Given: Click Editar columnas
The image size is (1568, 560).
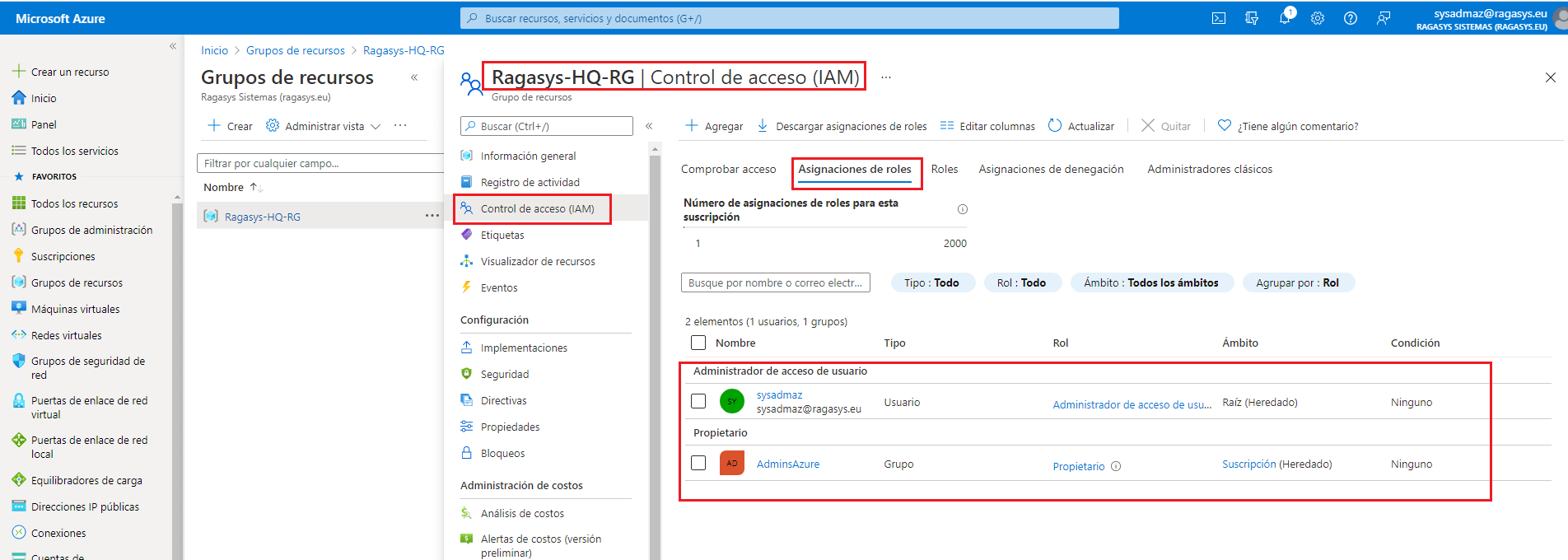Looking at the screenshot, I should [987, 126].
